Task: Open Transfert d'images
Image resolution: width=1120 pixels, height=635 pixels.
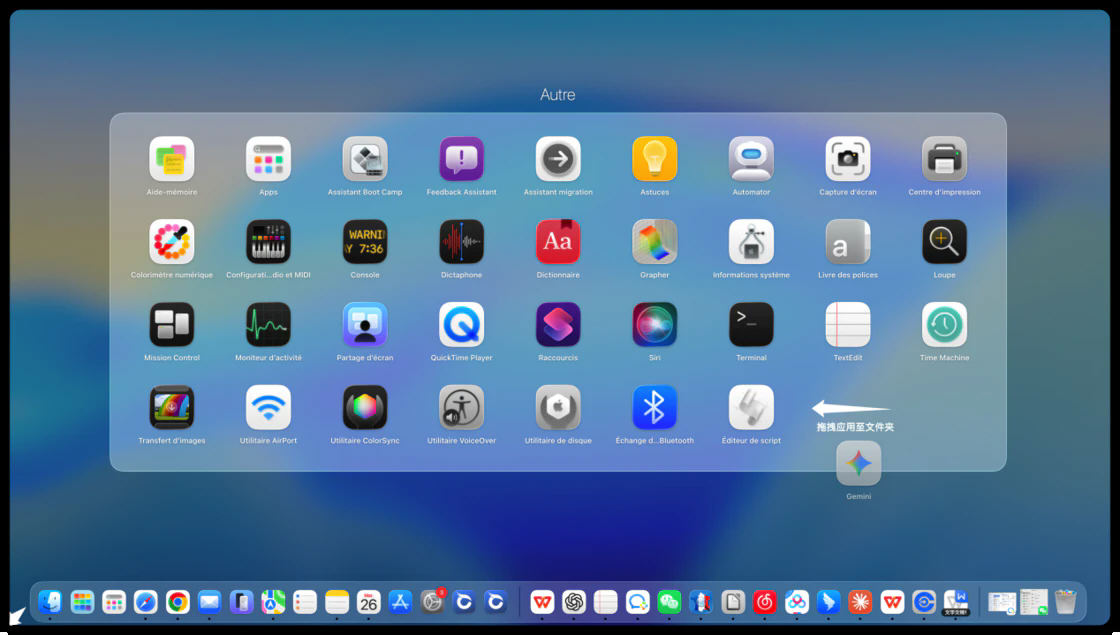Action: pos(171,407)
